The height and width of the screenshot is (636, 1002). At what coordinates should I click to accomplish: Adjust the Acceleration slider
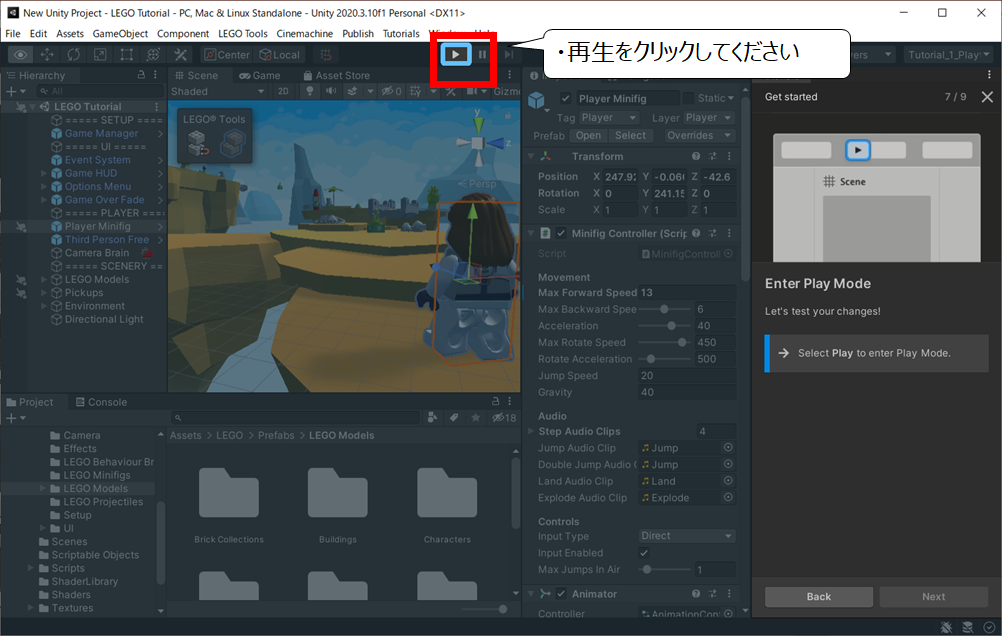(x=665, y=326)
